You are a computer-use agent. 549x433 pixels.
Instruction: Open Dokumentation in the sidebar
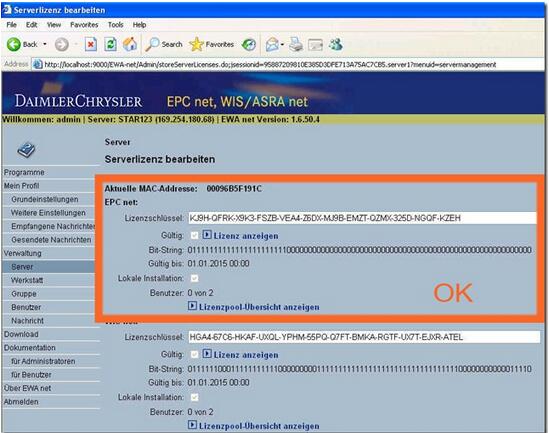click(x=29, y=348)
